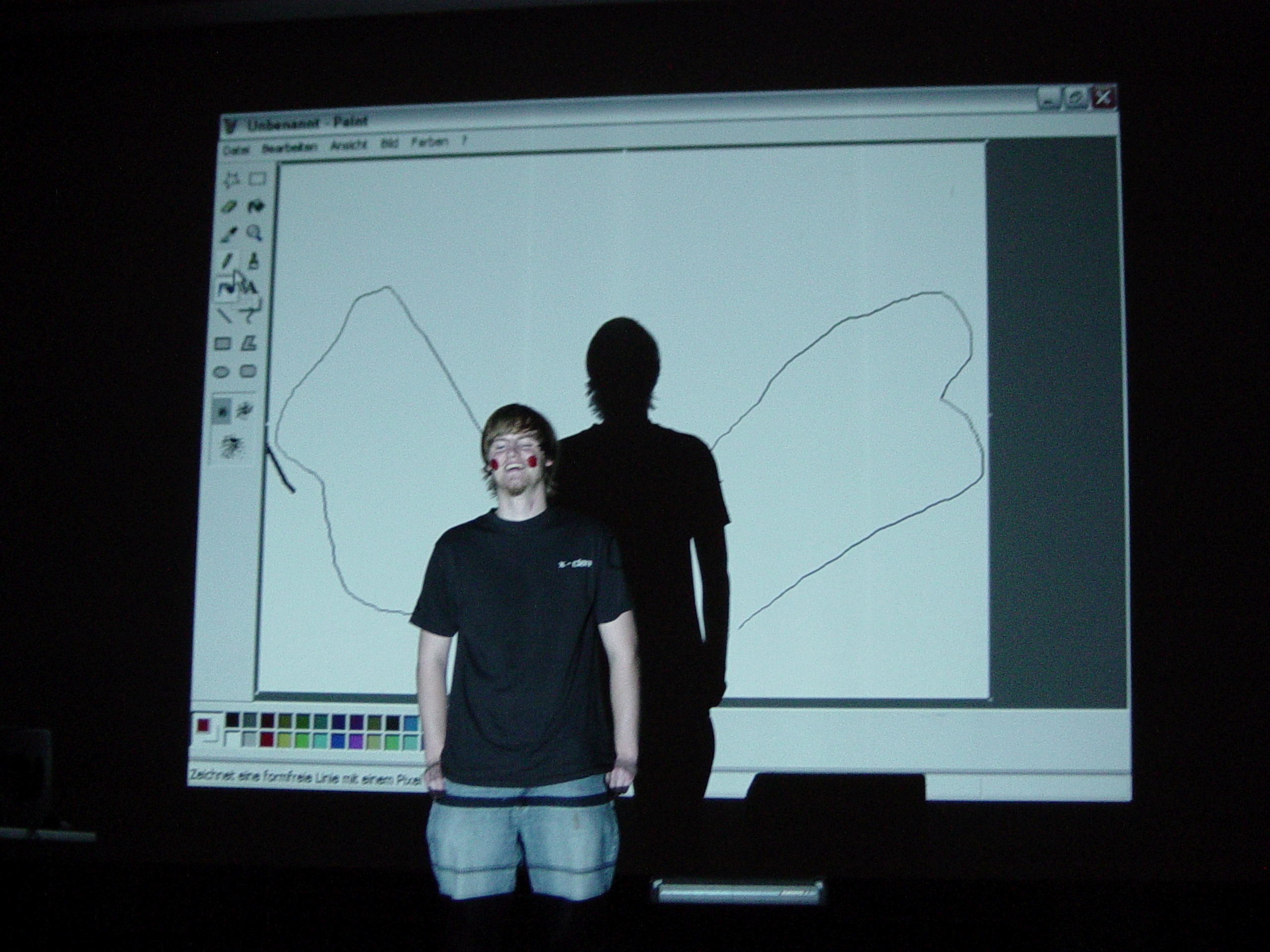Open the Bearbeiten menu

(289, 147)
